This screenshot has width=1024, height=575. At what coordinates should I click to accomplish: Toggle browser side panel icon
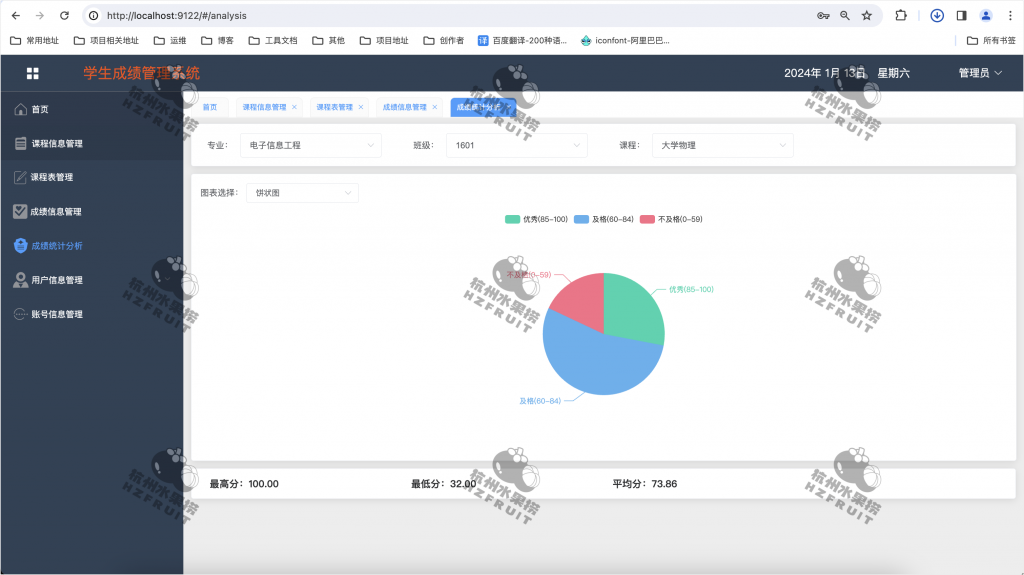[961, 16]
